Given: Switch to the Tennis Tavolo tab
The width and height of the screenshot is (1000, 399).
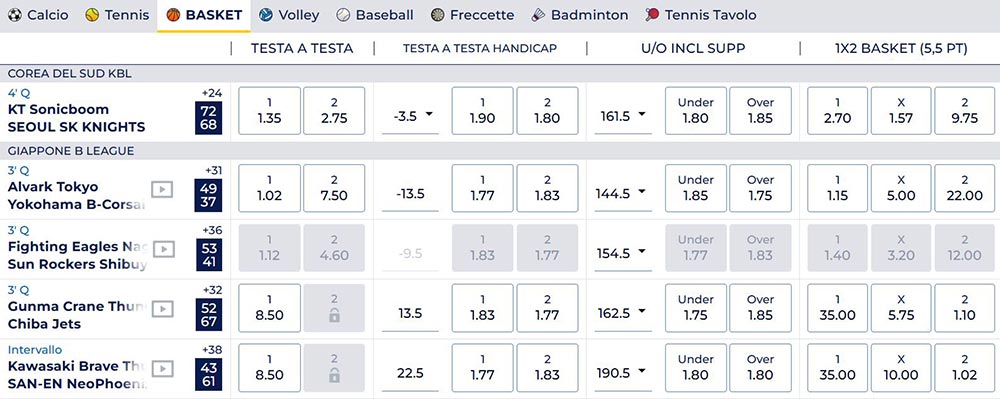Looking at the screenshot, I should [x=701, y=15].
